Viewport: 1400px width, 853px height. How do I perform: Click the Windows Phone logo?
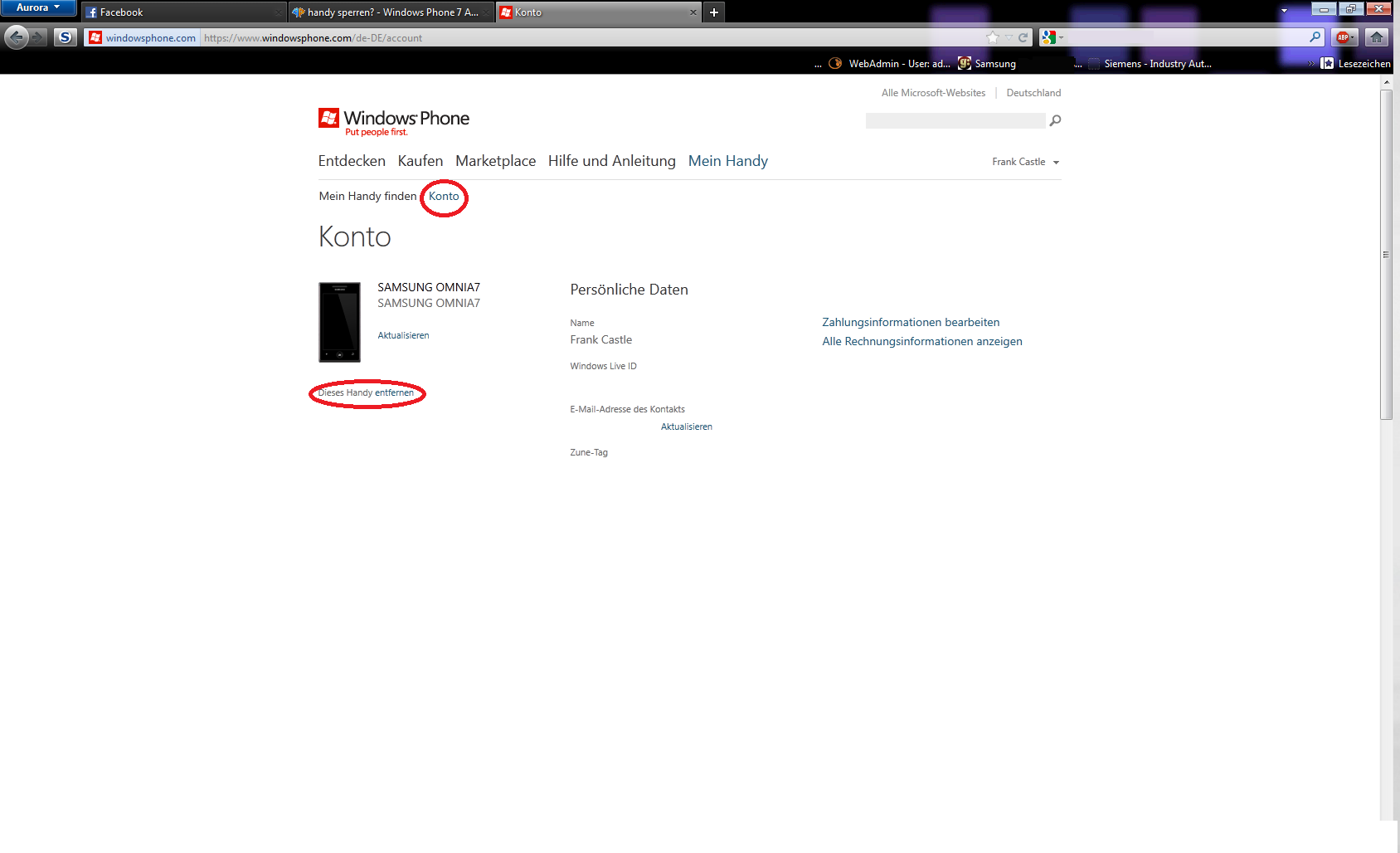click(394, 121)
